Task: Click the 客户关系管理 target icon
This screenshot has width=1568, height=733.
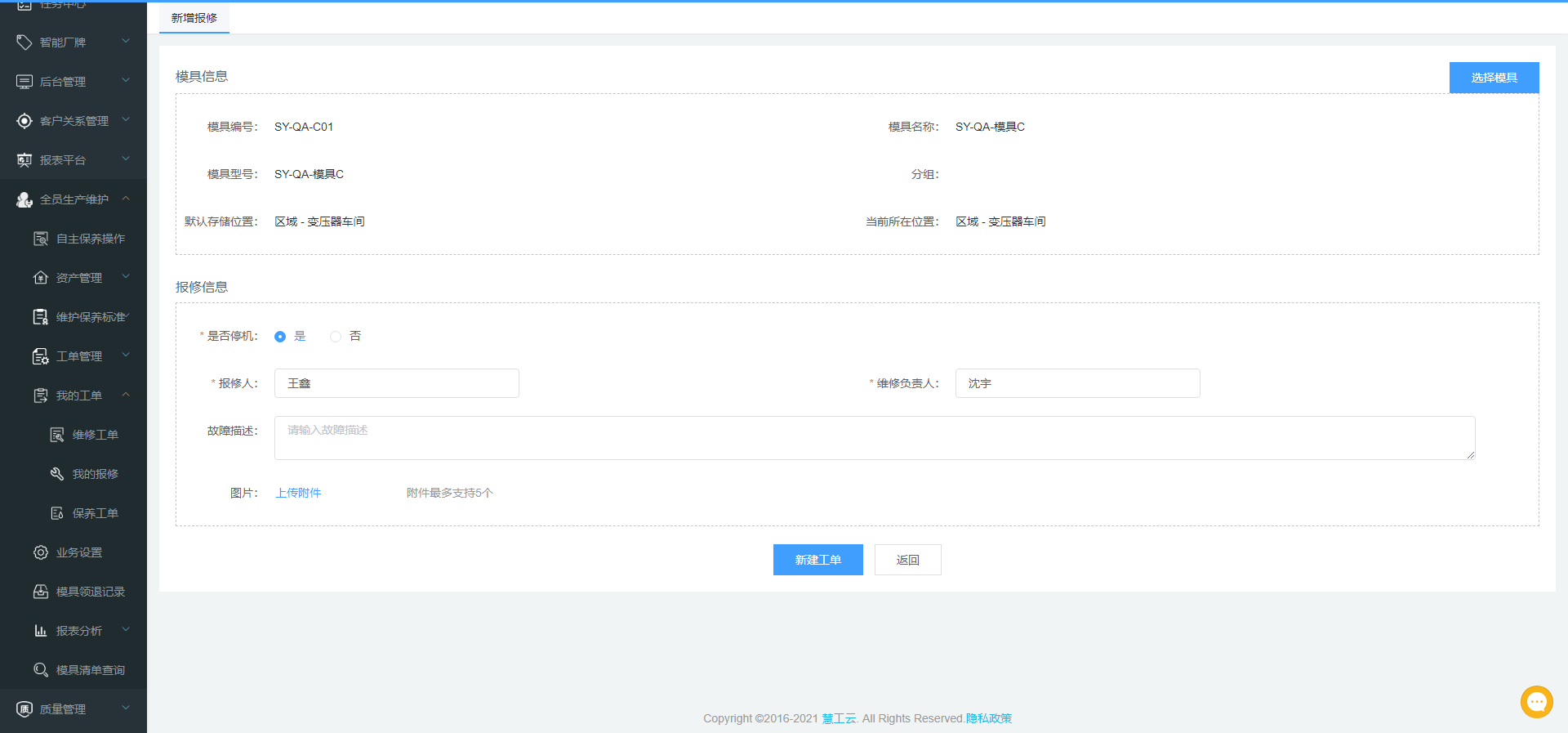Action: [x=24, y=121]
